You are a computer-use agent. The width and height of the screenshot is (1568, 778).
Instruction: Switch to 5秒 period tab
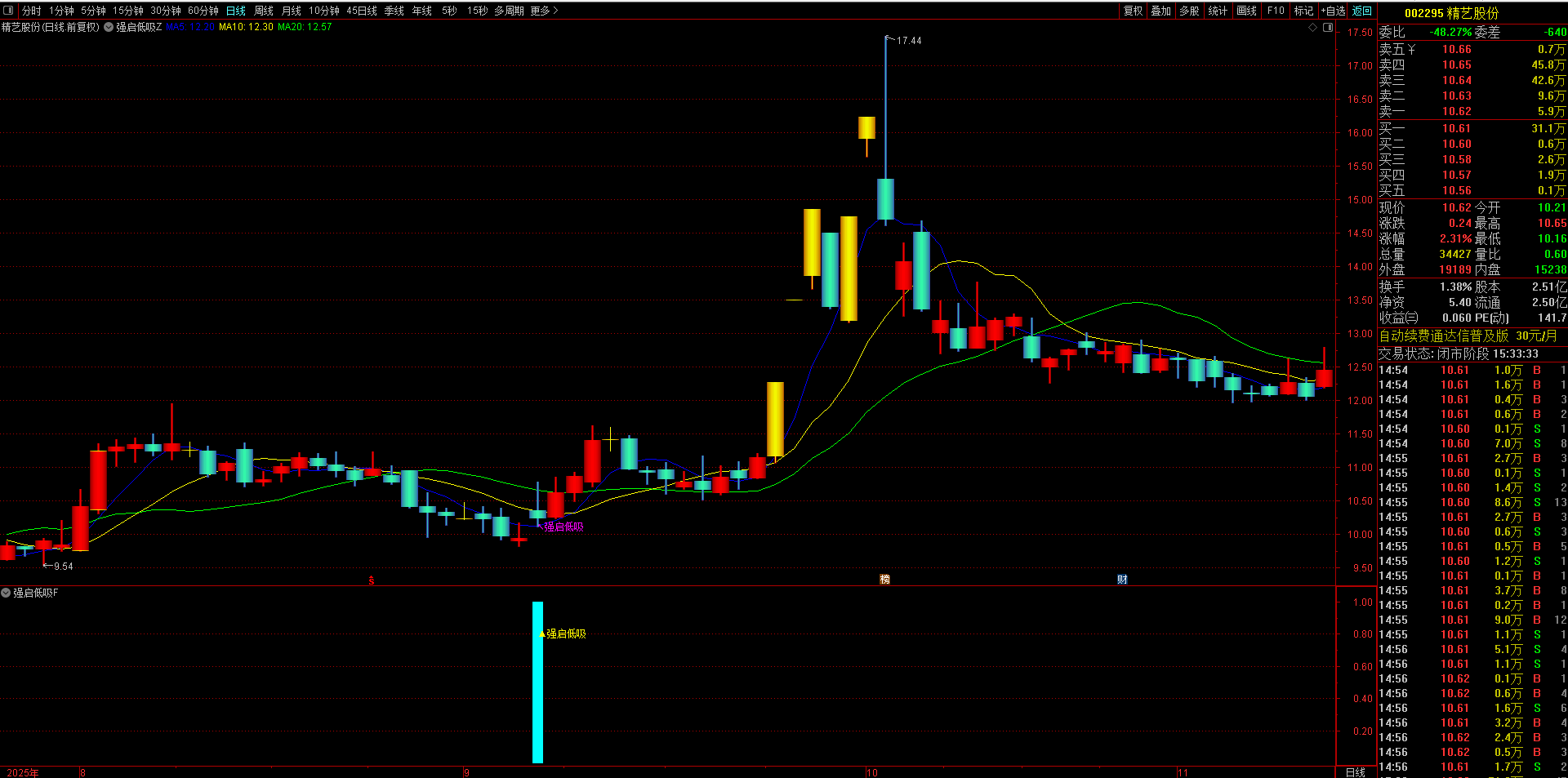tap(450, 11)
